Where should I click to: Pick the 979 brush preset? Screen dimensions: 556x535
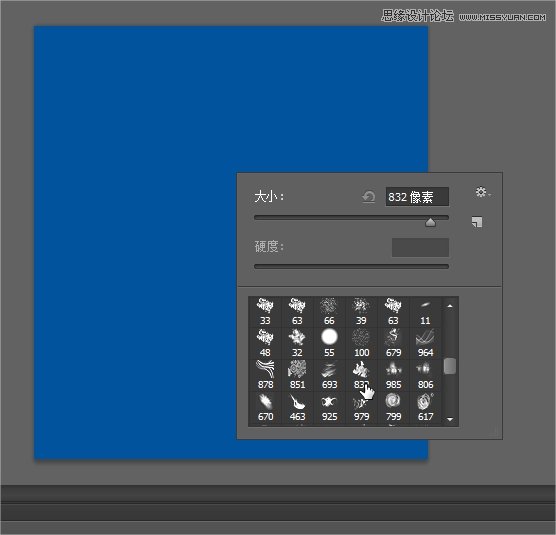point(361,407)
